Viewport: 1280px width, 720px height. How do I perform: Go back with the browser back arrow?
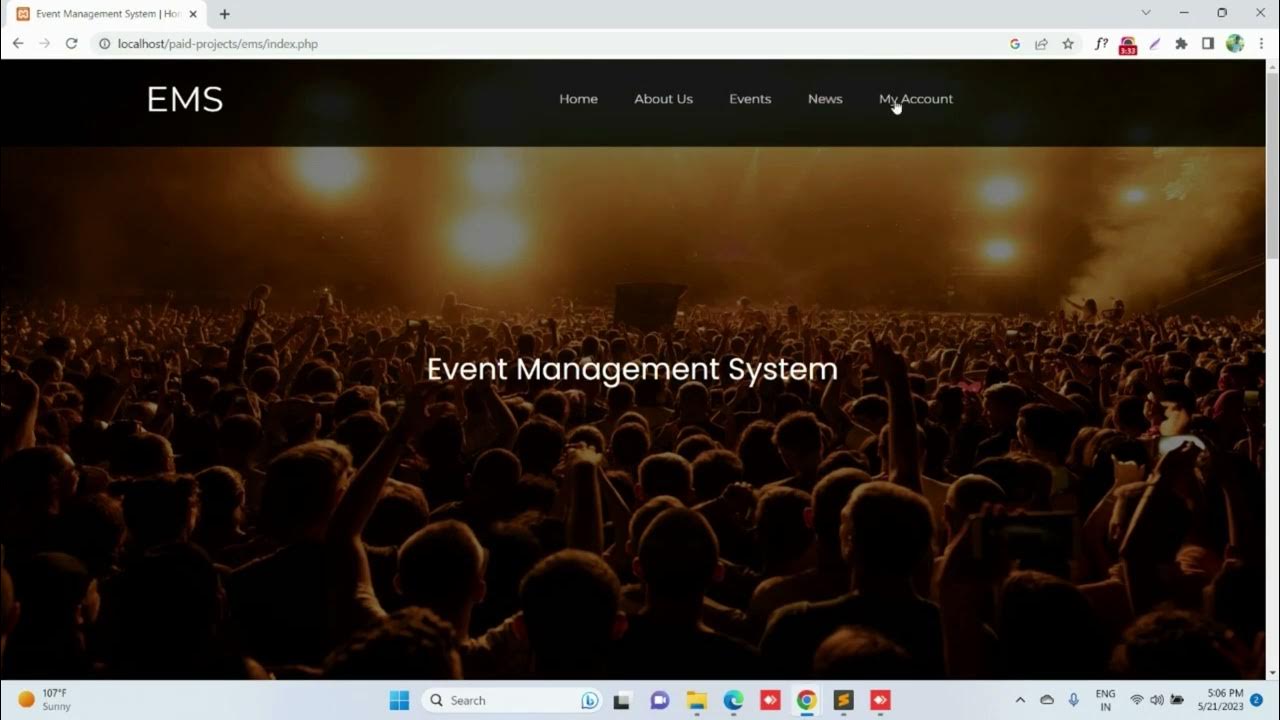[x=18, y=43]
